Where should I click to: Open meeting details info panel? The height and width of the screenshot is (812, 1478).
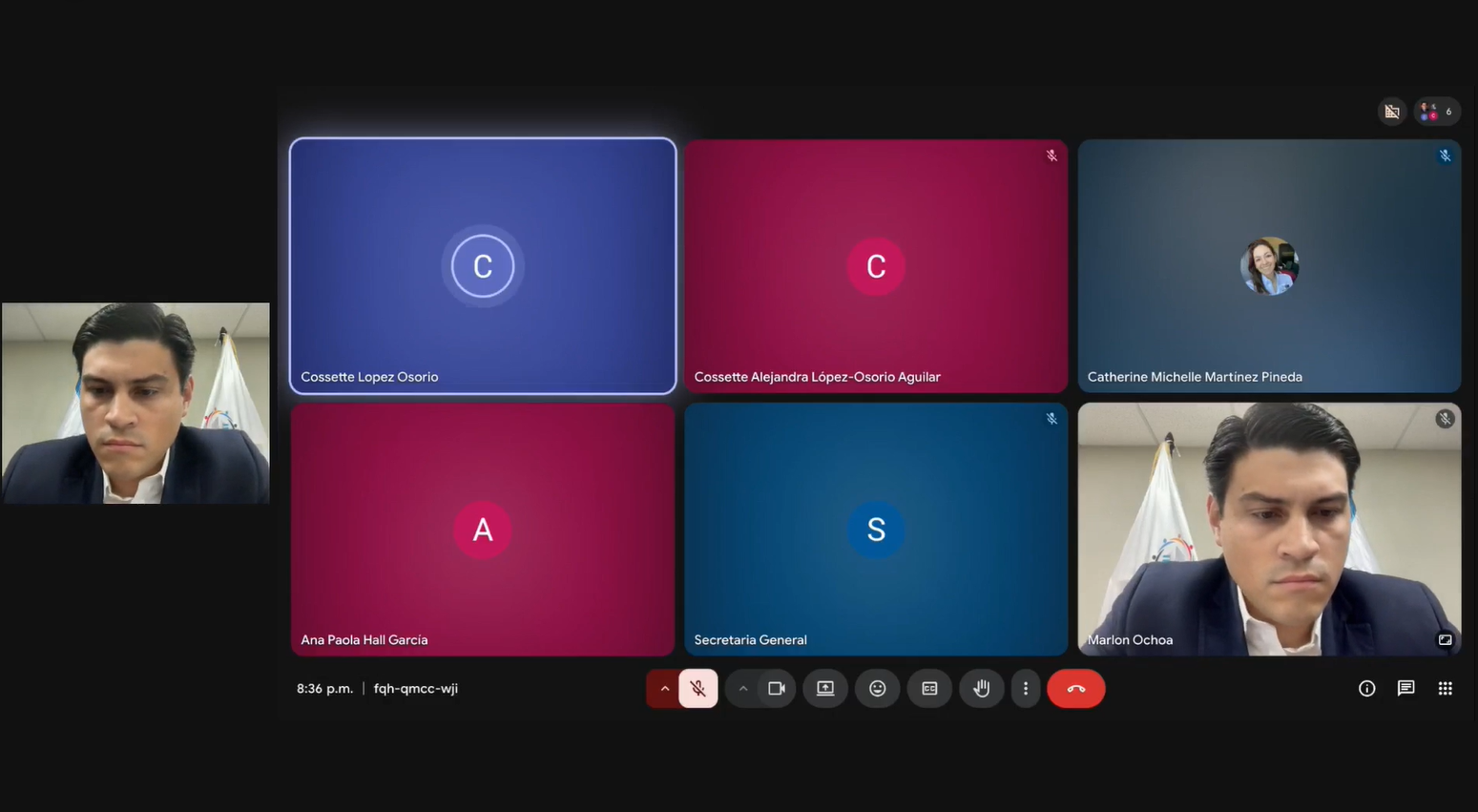(1366, 689)
